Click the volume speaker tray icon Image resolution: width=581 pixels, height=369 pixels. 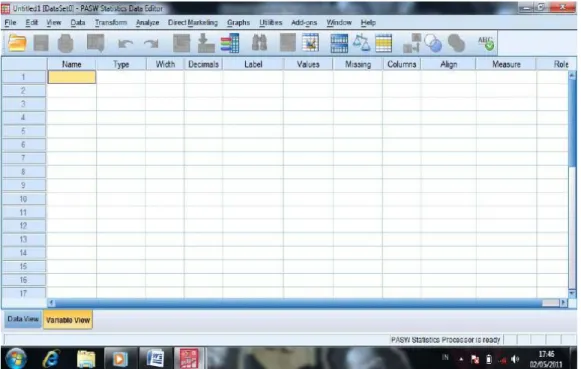[515, 359]
